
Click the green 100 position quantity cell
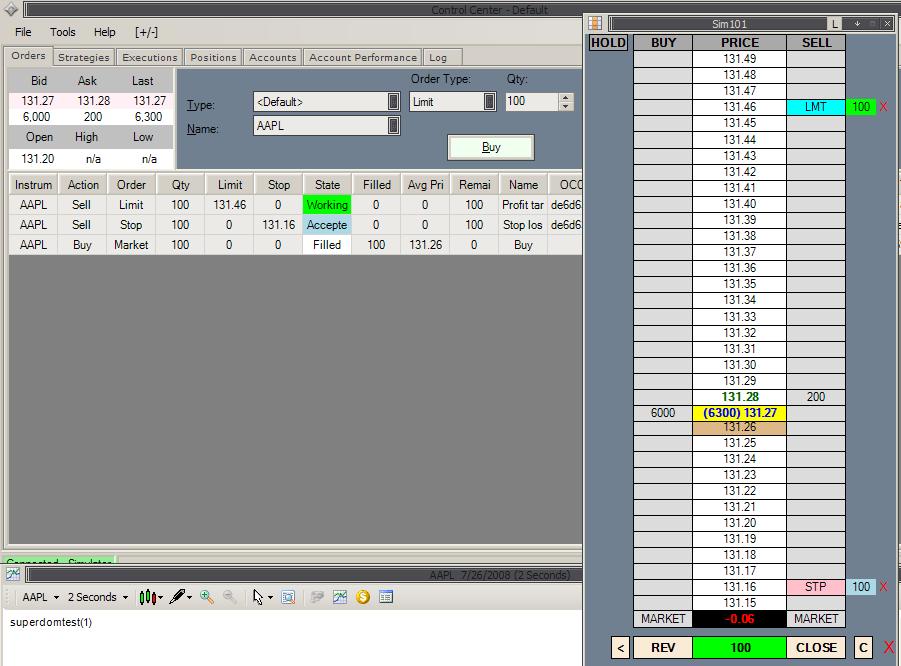[740, 648]
